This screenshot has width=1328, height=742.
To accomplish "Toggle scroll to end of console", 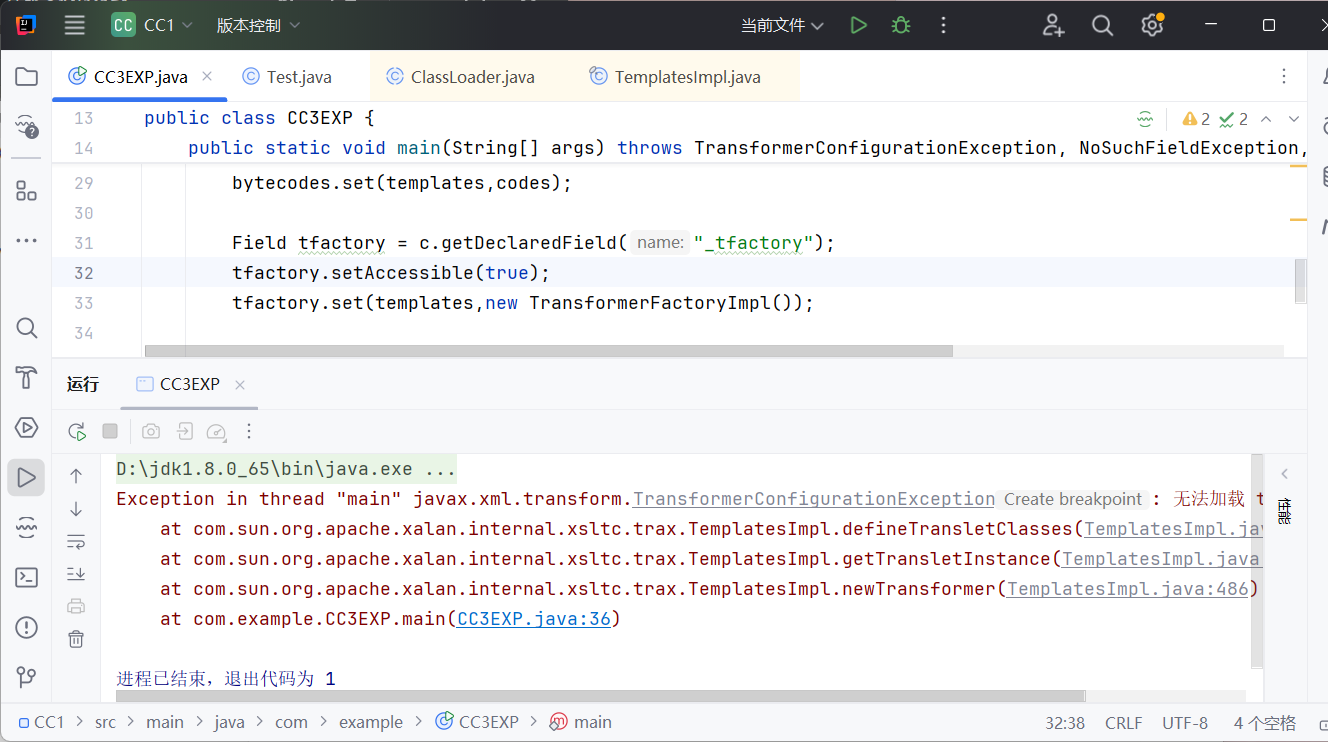I will pyautogui.click(x=76, y=574).
